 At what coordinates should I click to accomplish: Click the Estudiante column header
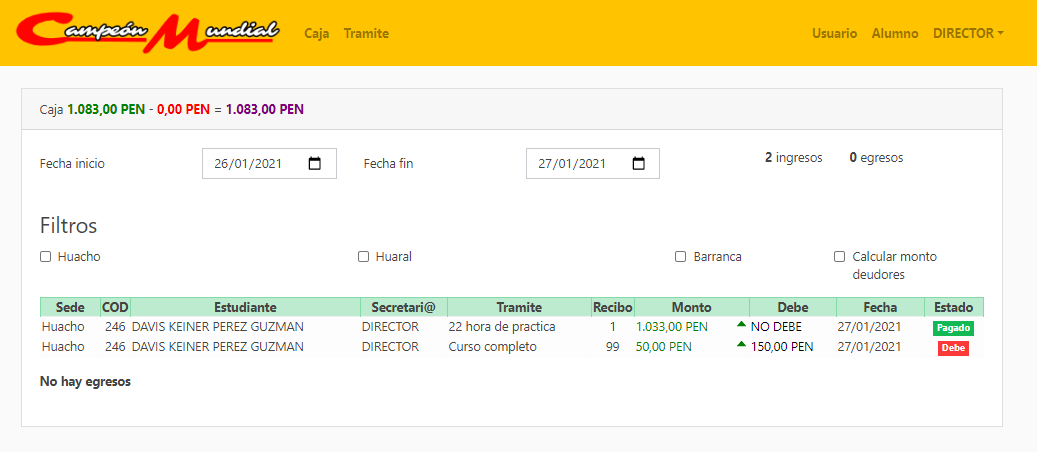pos(245,307)
